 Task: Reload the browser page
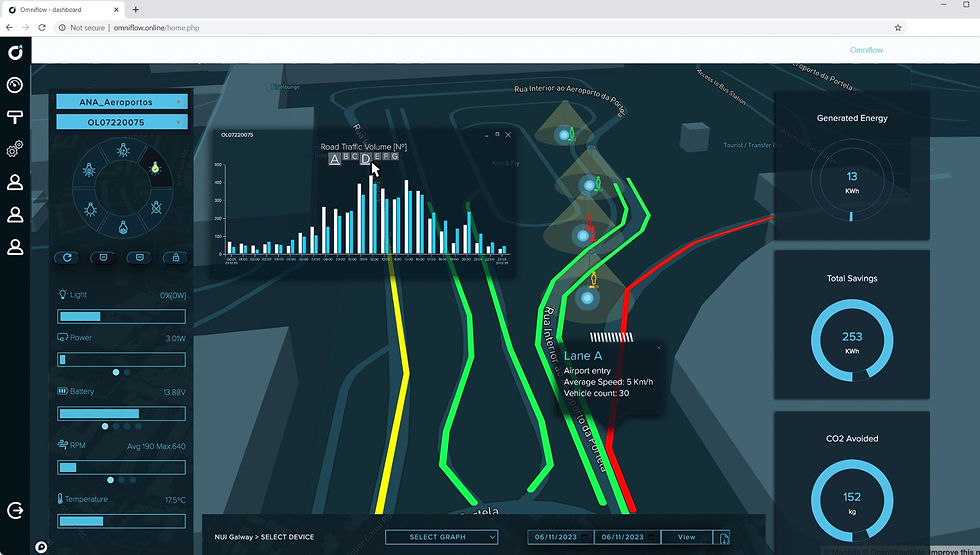coord(42,28)
